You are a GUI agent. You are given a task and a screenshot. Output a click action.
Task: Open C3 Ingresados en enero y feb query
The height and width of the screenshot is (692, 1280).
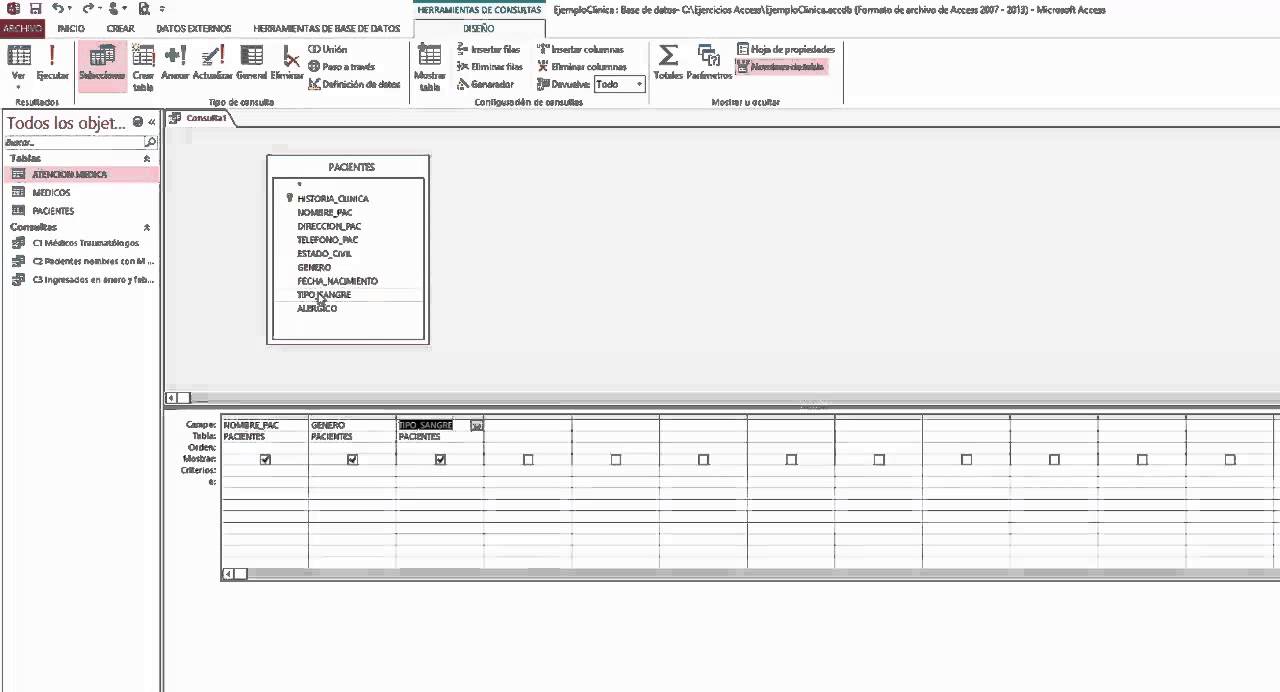(x=81, y=280)
